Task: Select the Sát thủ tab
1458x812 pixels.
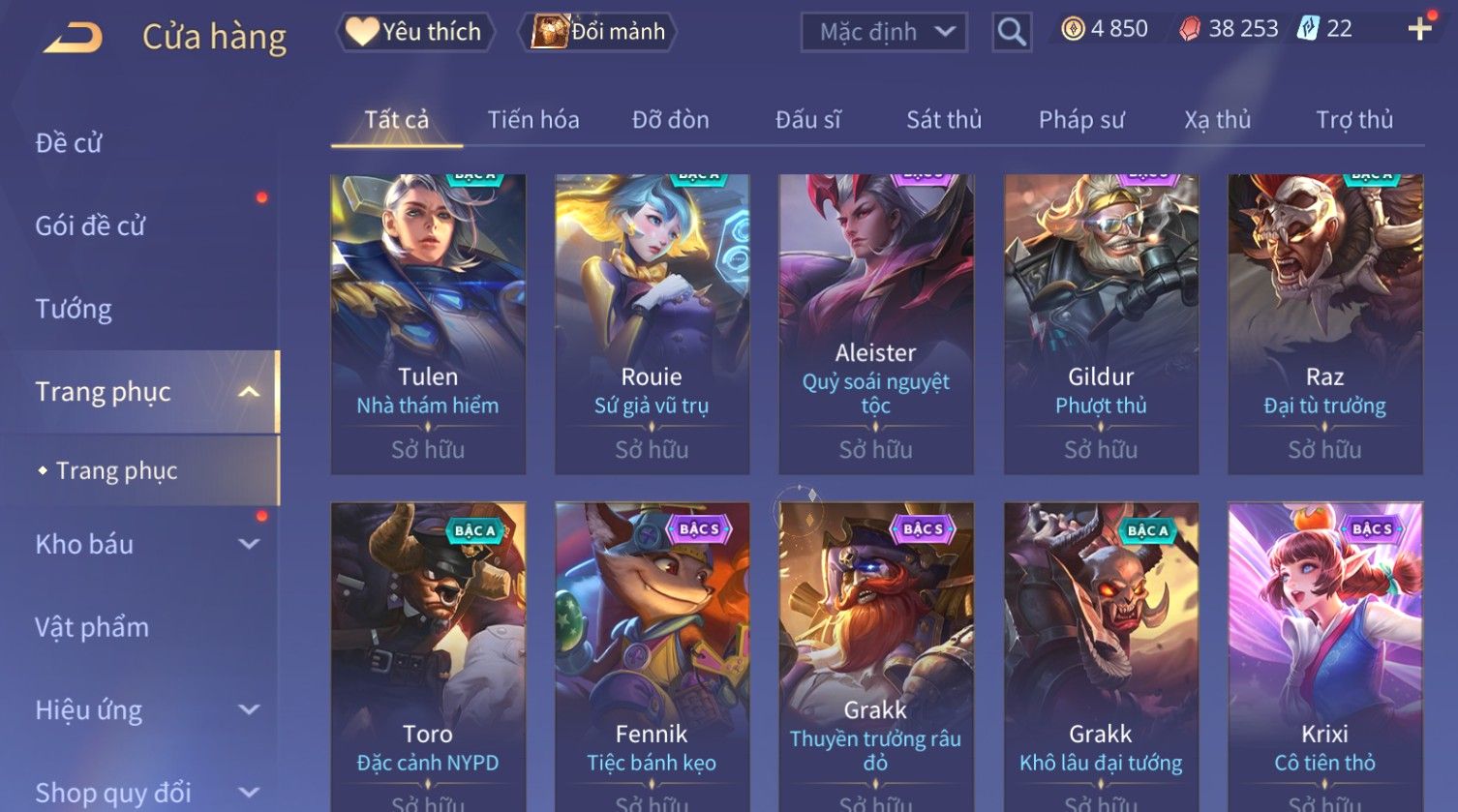Action: [x=944, y=120]
